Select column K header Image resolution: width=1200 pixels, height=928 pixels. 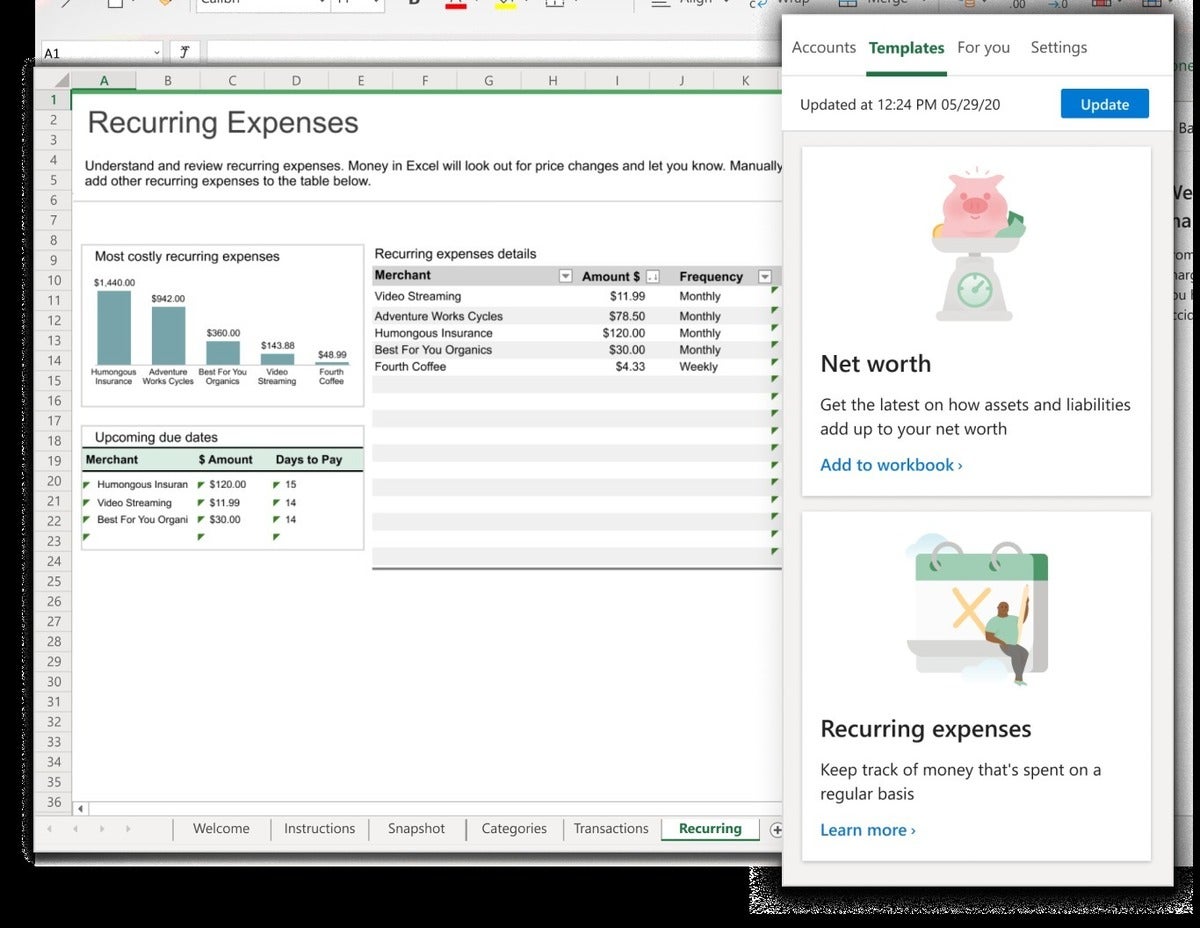coord(745,81)
